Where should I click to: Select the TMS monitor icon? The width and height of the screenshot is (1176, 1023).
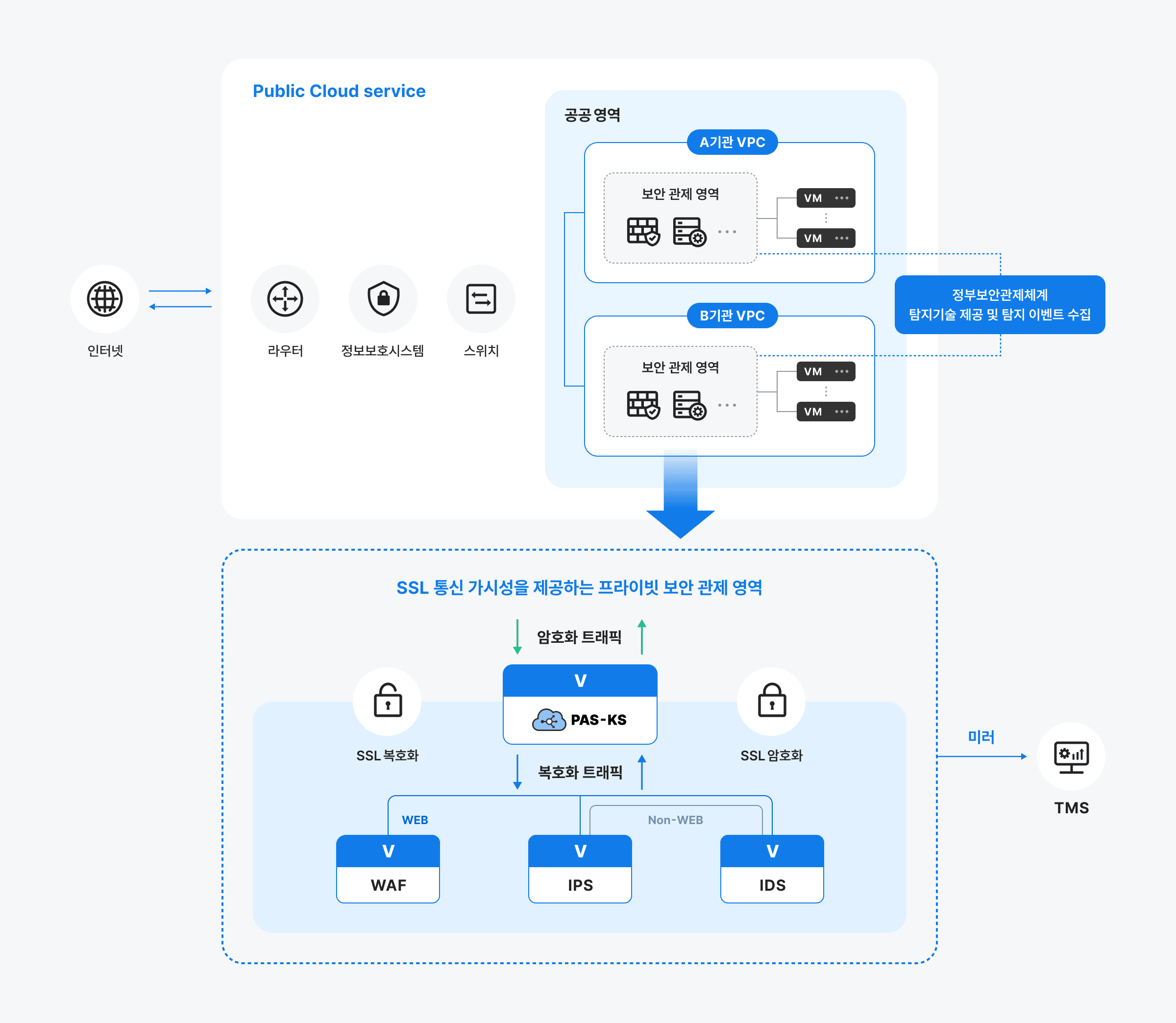(1071, 756)
